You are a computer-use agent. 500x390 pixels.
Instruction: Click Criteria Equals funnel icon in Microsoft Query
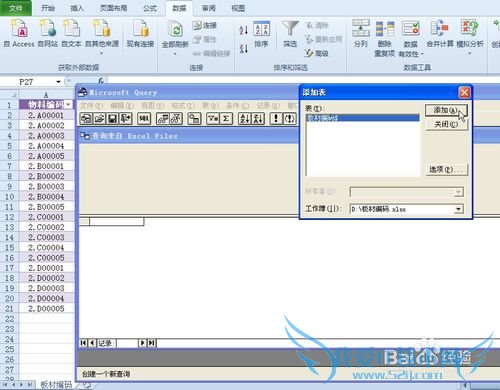click(x=213, y=119)
